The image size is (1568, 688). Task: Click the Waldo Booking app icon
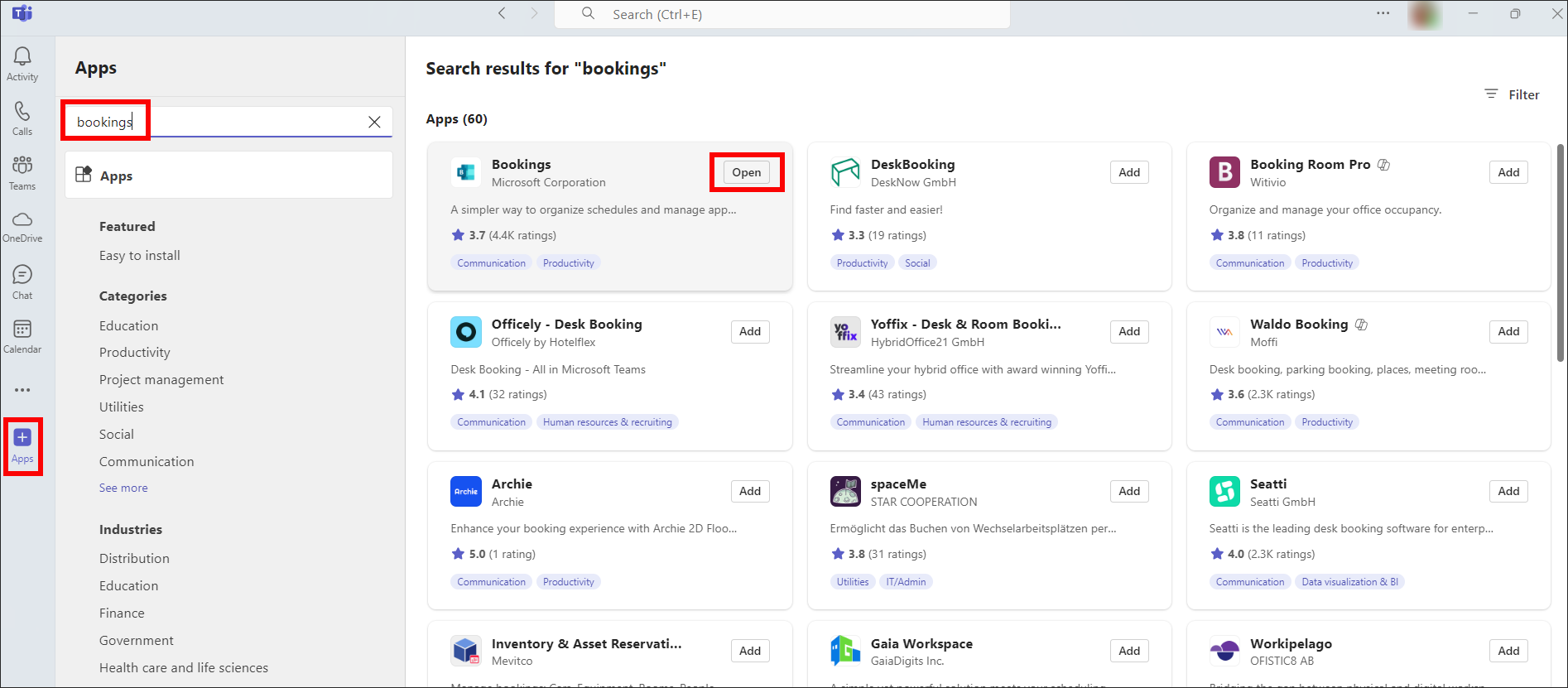pos(1224,332)
